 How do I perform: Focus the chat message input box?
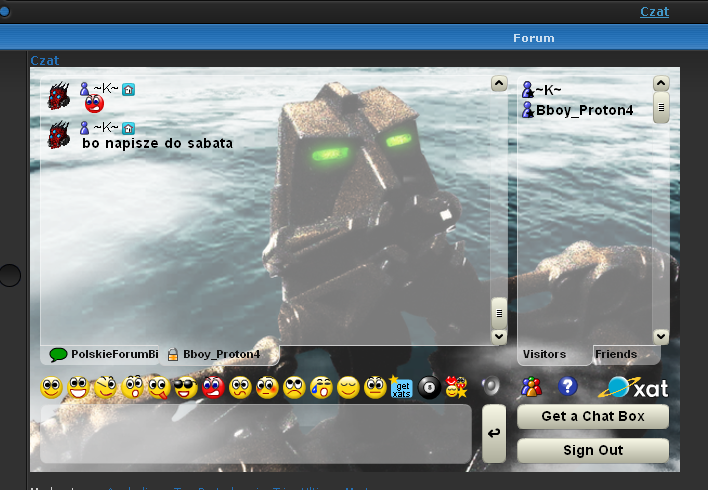tap(256, 434)
